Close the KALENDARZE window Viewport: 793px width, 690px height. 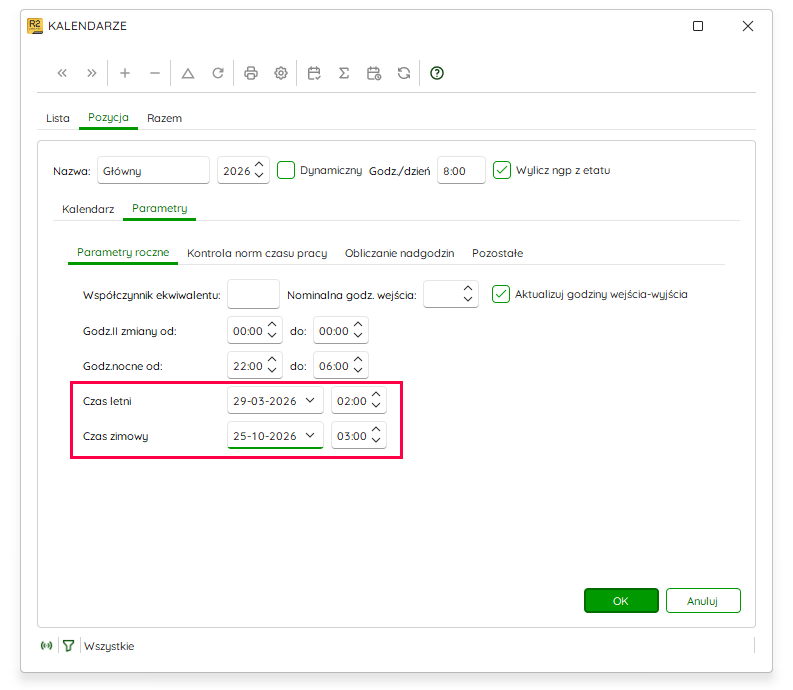(x=748, y=26)
